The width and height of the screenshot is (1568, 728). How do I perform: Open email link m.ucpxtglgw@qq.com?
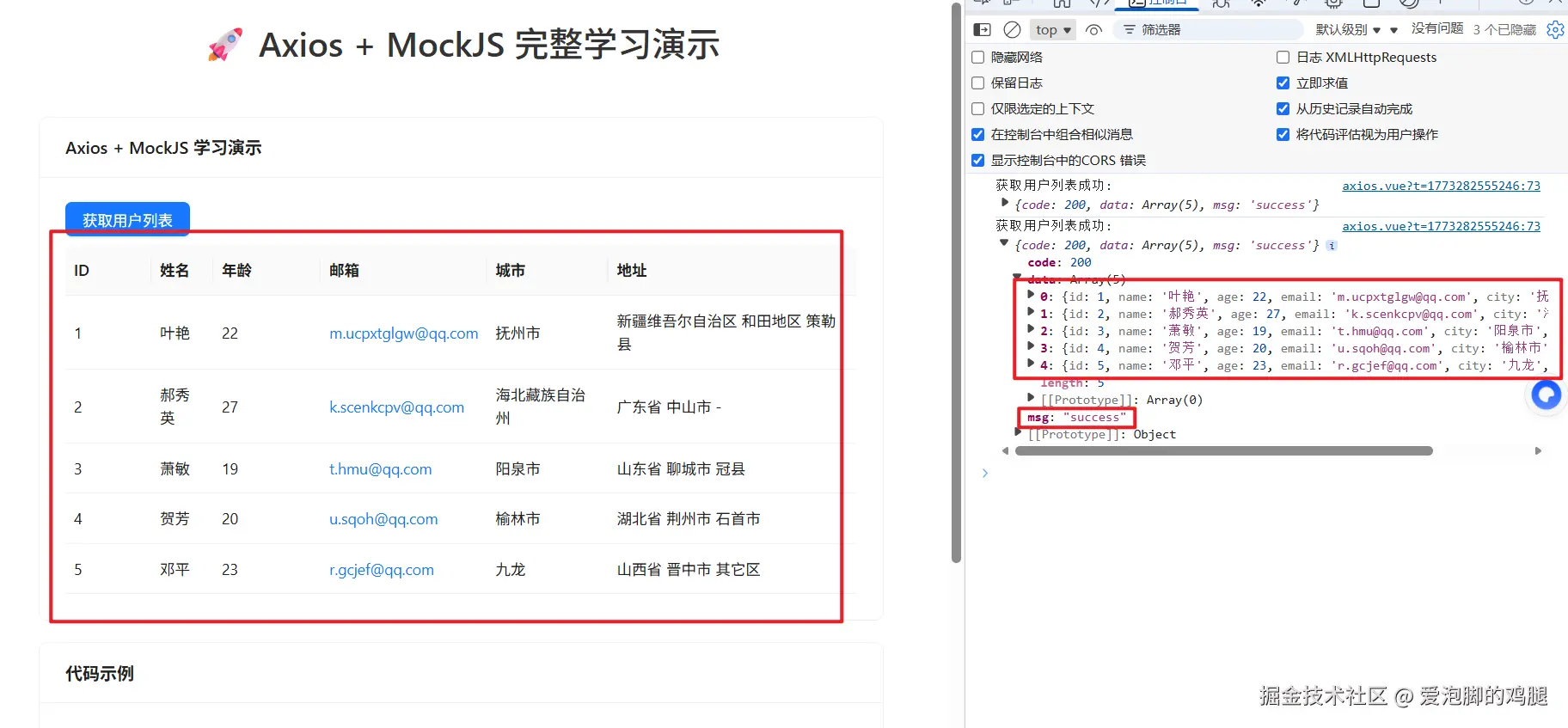pyautogui.click(x=404, y=333)
